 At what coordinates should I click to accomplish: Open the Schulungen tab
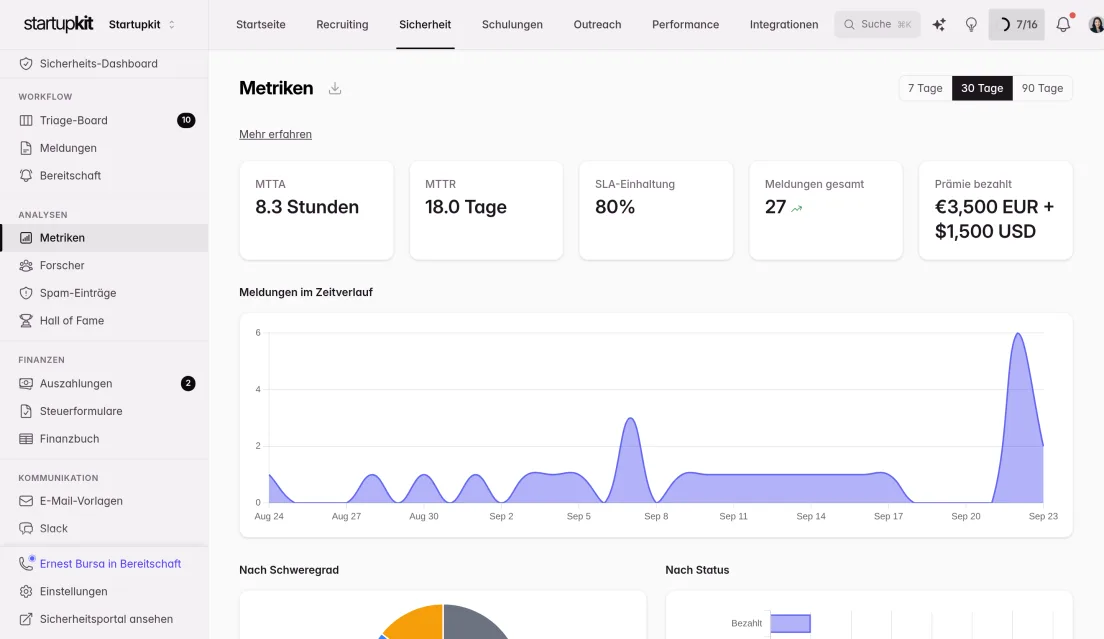[x=513, y=25]
